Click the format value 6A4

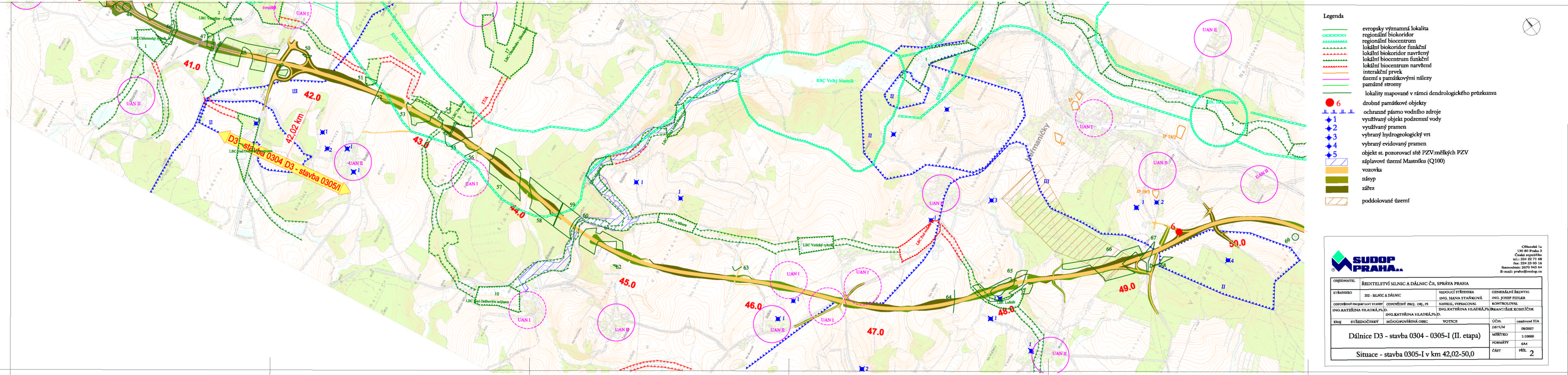pos(1524,344)
